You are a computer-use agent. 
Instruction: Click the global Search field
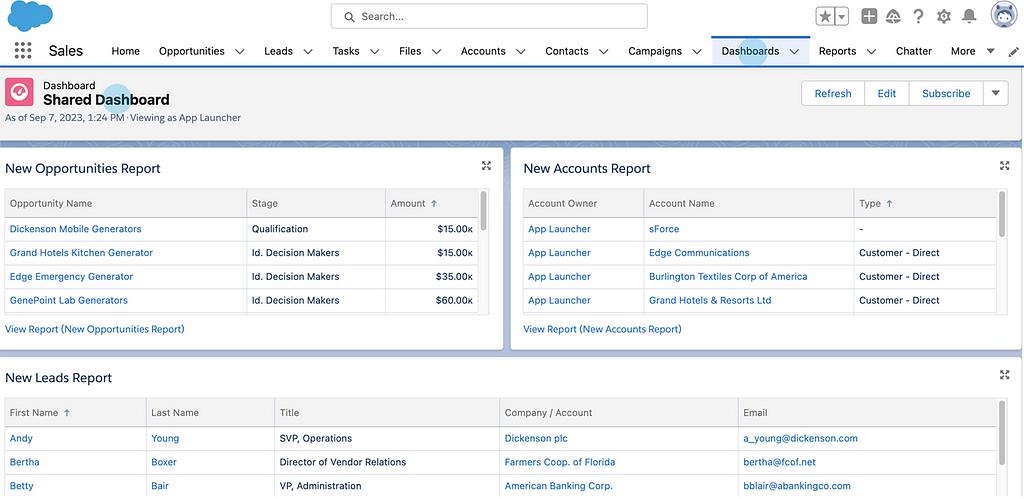[x=489, y=16]
